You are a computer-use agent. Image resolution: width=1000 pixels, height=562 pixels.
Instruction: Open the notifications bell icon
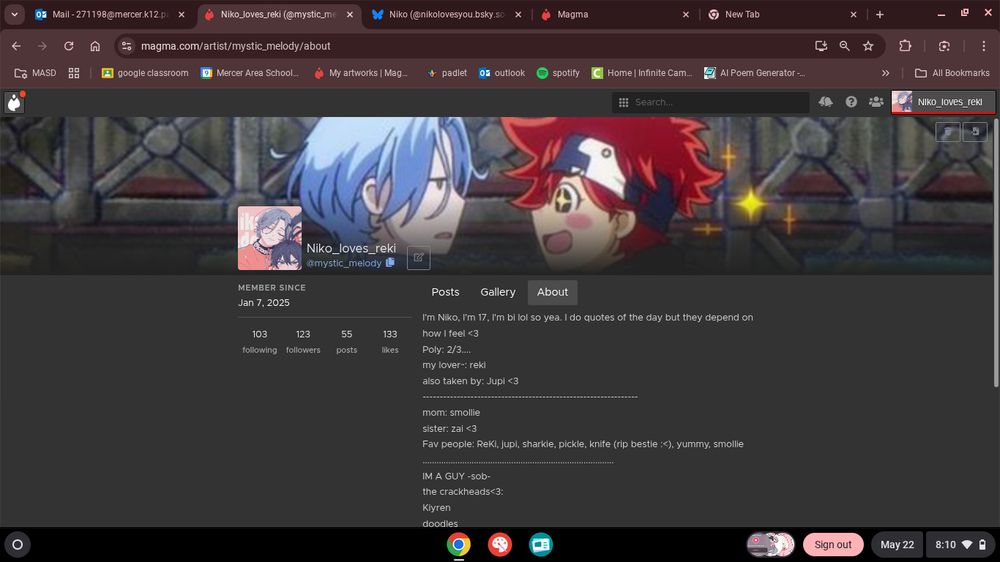coord(826,102)
